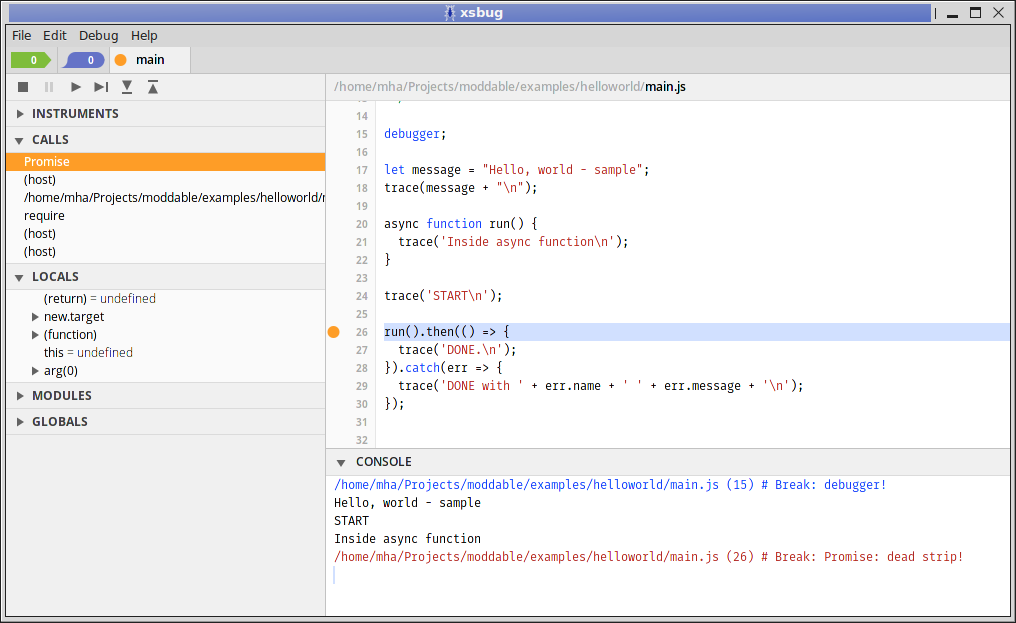The height and width of the screenshot is (623, 1016).
Task: Click the Step icon to step over
Action: 100,87
